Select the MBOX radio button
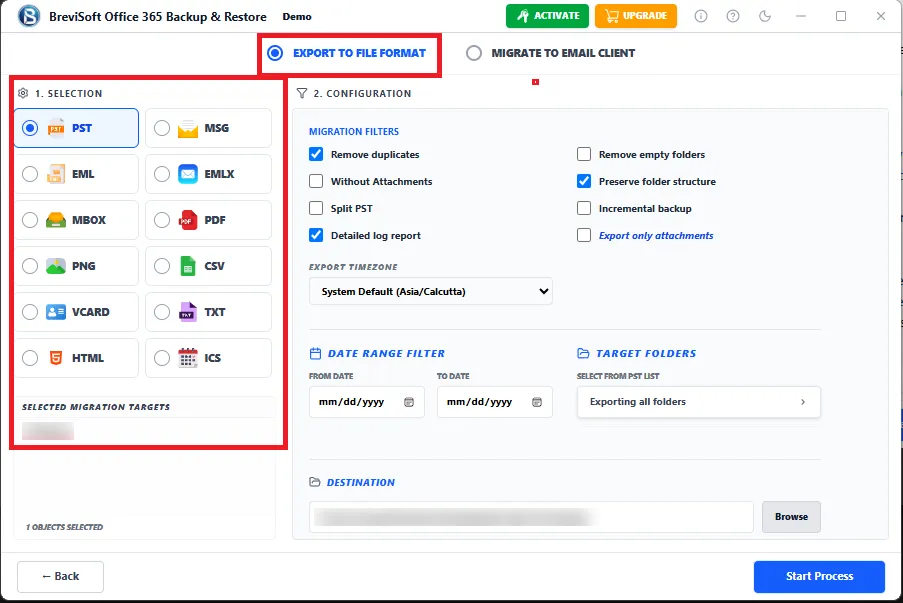903x603 pixels. pyautogui.click(x=30, y=220)
